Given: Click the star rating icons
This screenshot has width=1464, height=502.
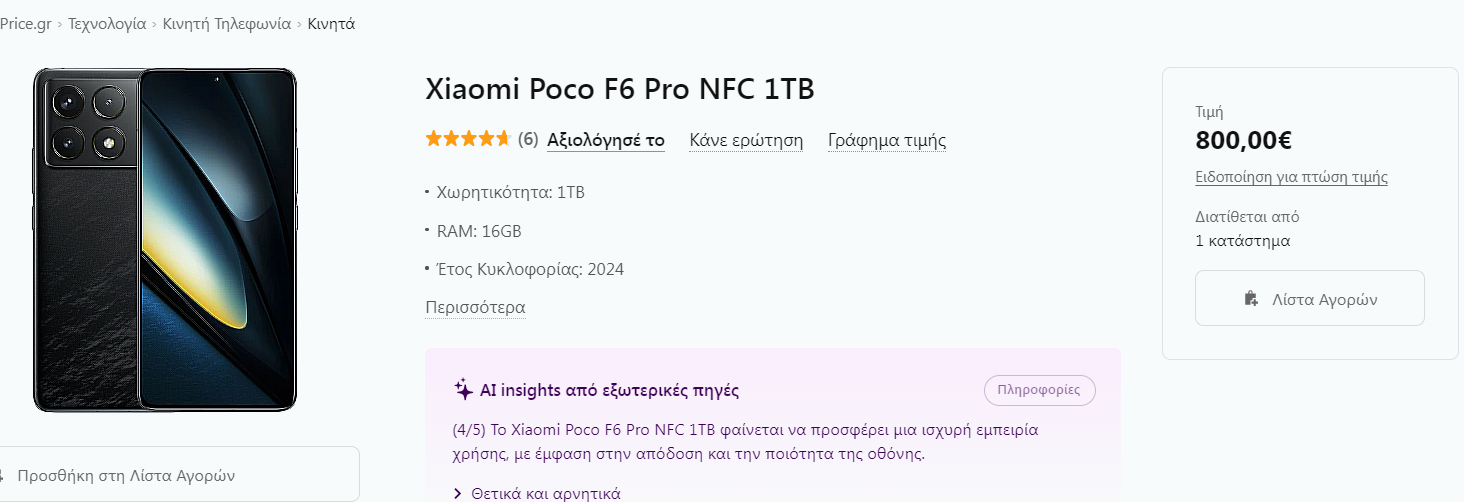Looking at the screenshot, I should tap(468, 139).
